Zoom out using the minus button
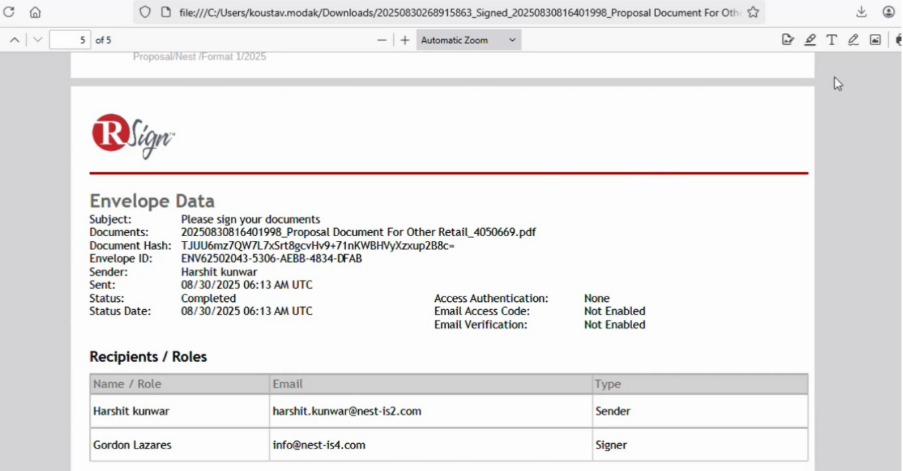 point(382,40)
